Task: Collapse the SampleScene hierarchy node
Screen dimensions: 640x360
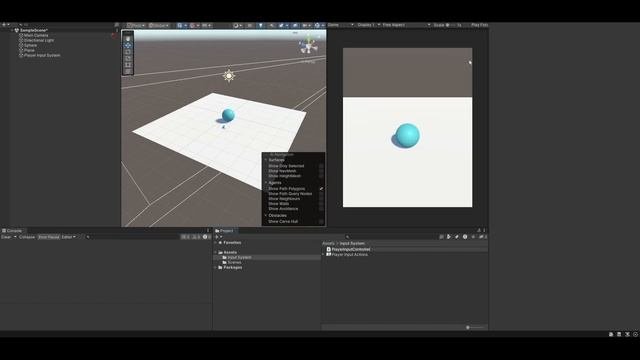Action: tap(12, 30)
